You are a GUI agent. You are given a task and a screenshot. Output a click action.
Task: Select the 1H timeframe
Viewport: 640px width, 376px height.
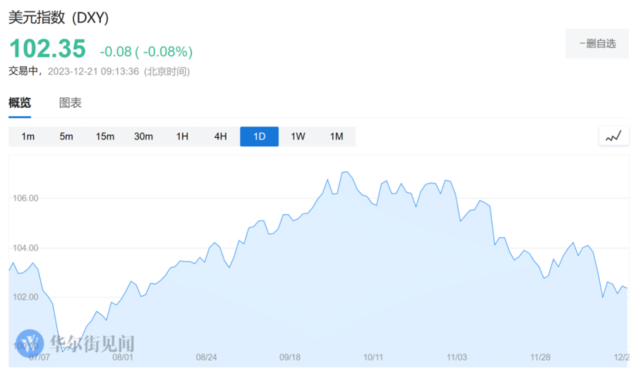pos(182,136)
